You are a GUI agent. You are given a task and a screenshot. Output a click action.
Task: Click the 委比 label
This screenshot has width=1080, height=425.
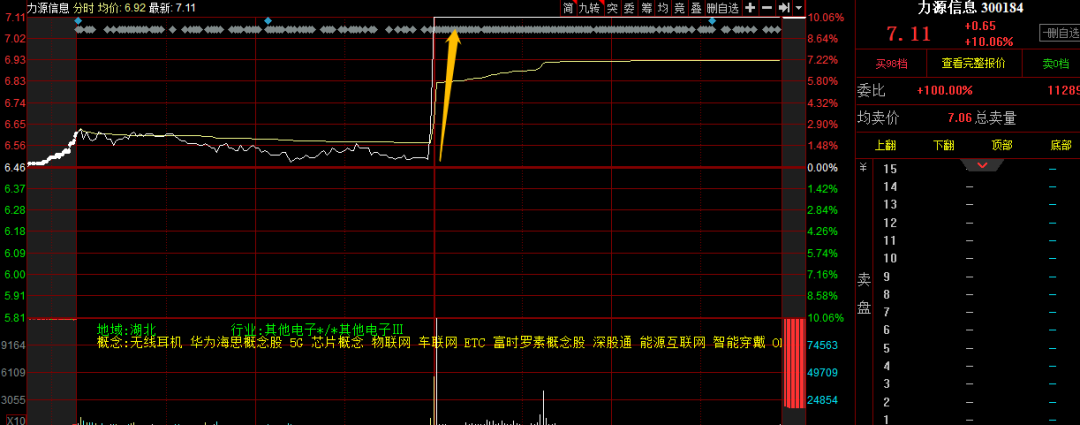(x=871, y=91)
